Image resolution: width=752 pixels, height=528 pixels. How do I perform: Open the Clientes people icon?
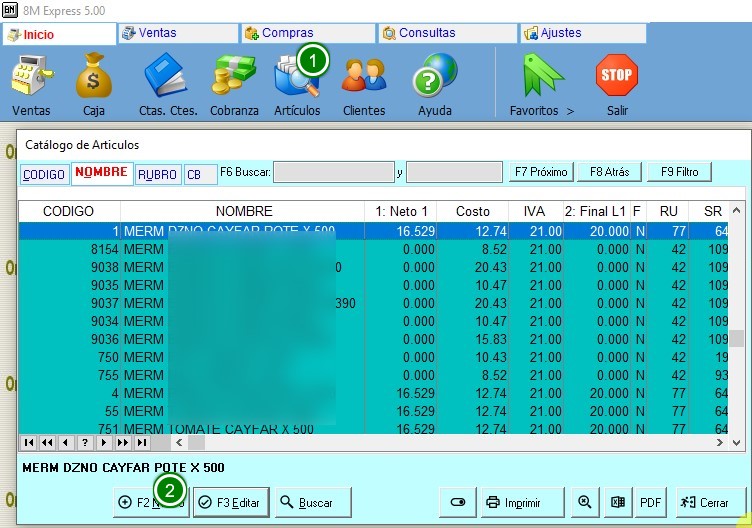pos(364,75)
